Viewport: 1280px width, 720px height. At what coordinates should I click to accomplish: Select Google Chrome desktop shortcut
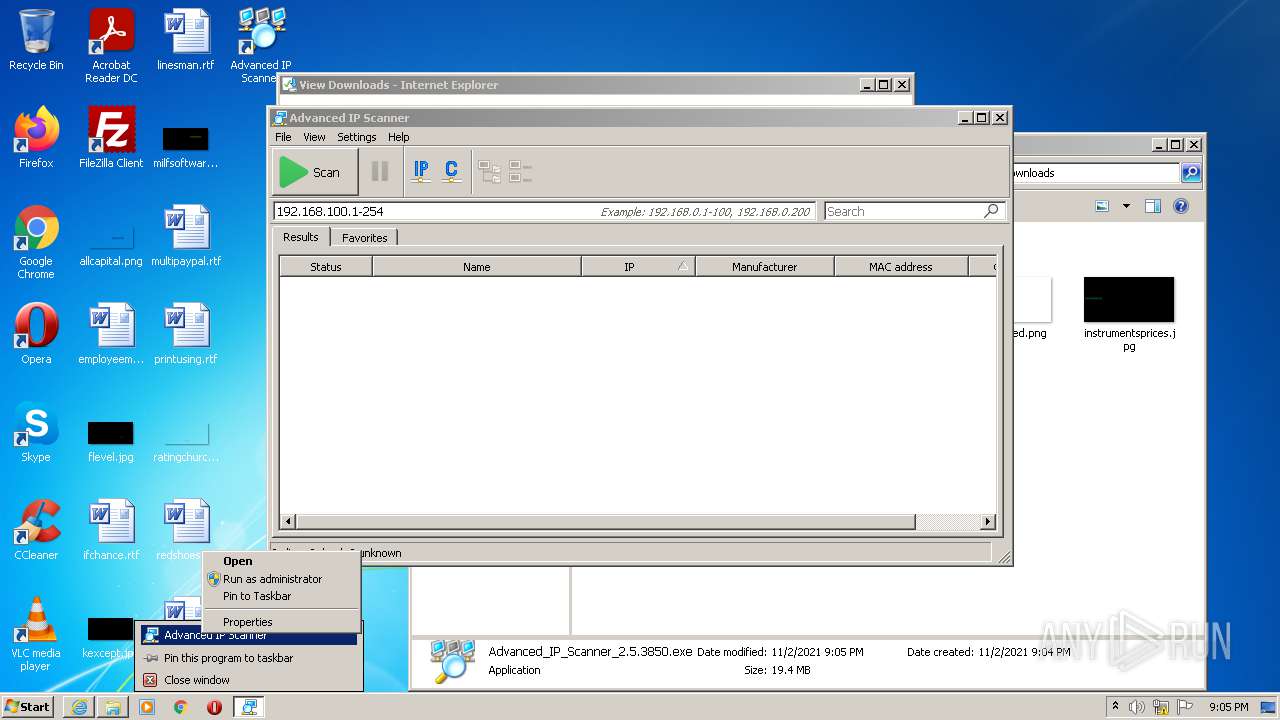point(36,243)
